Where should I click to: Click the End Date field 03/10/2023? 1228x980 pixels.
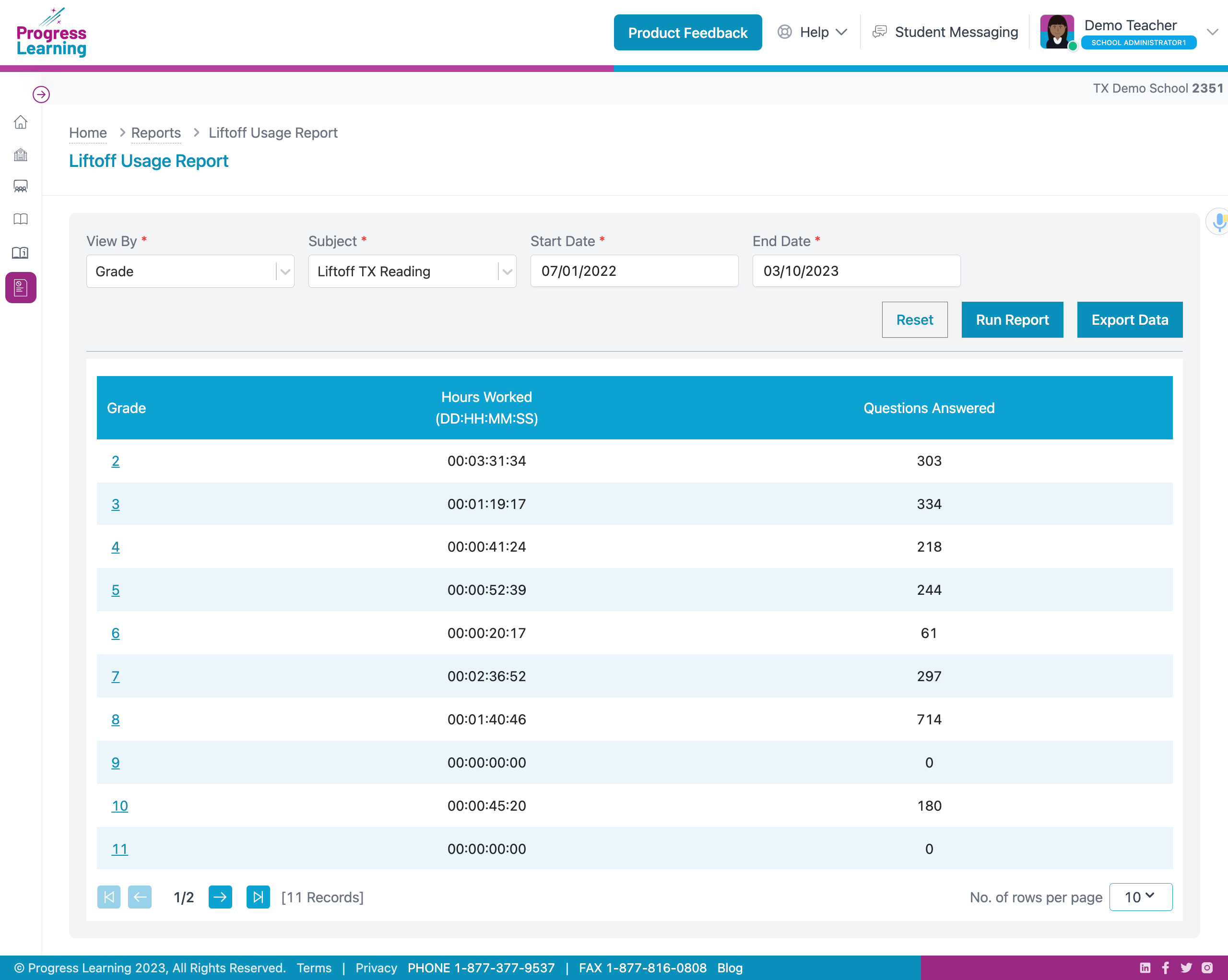coord(857,271)
